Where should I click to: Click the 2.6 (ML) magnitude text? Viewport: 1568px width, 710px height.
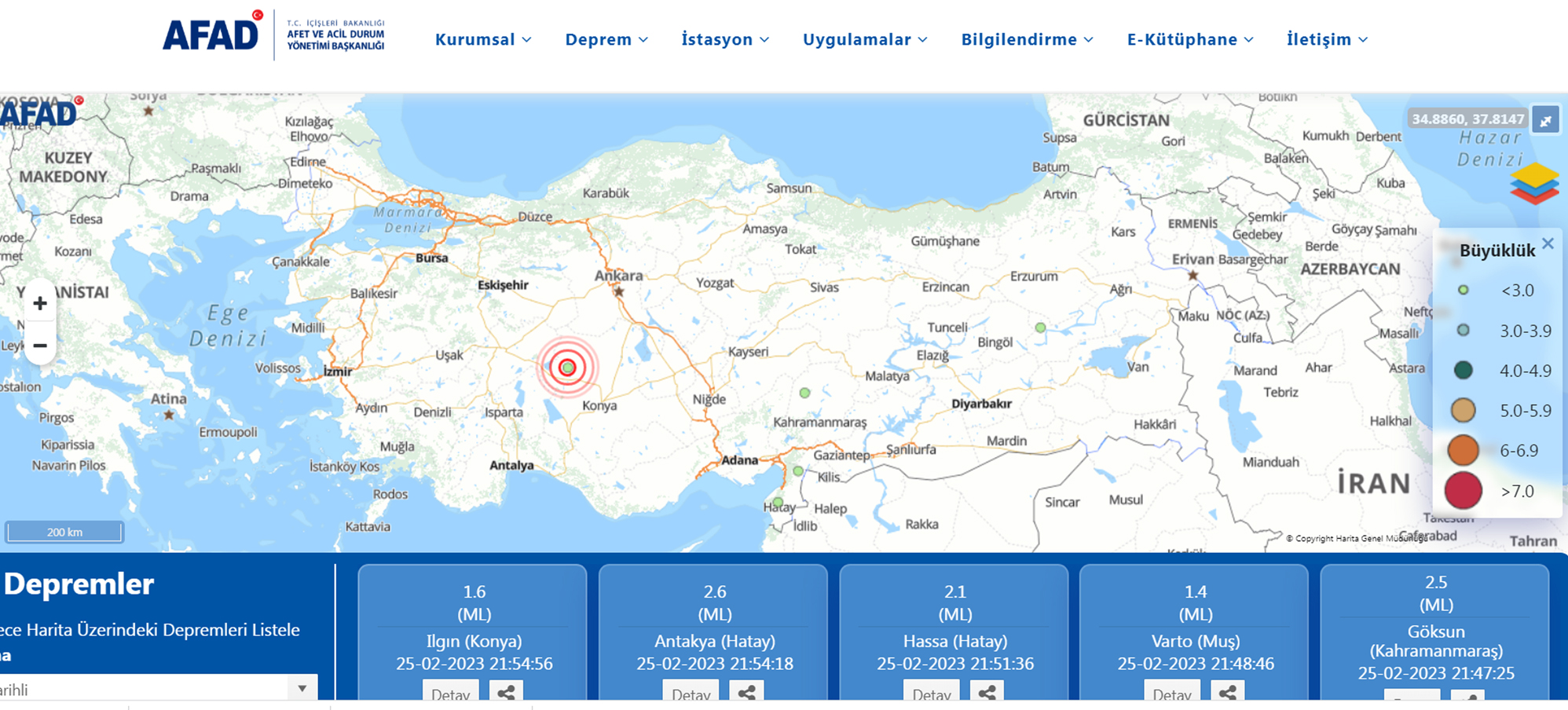tap(715, 602)
